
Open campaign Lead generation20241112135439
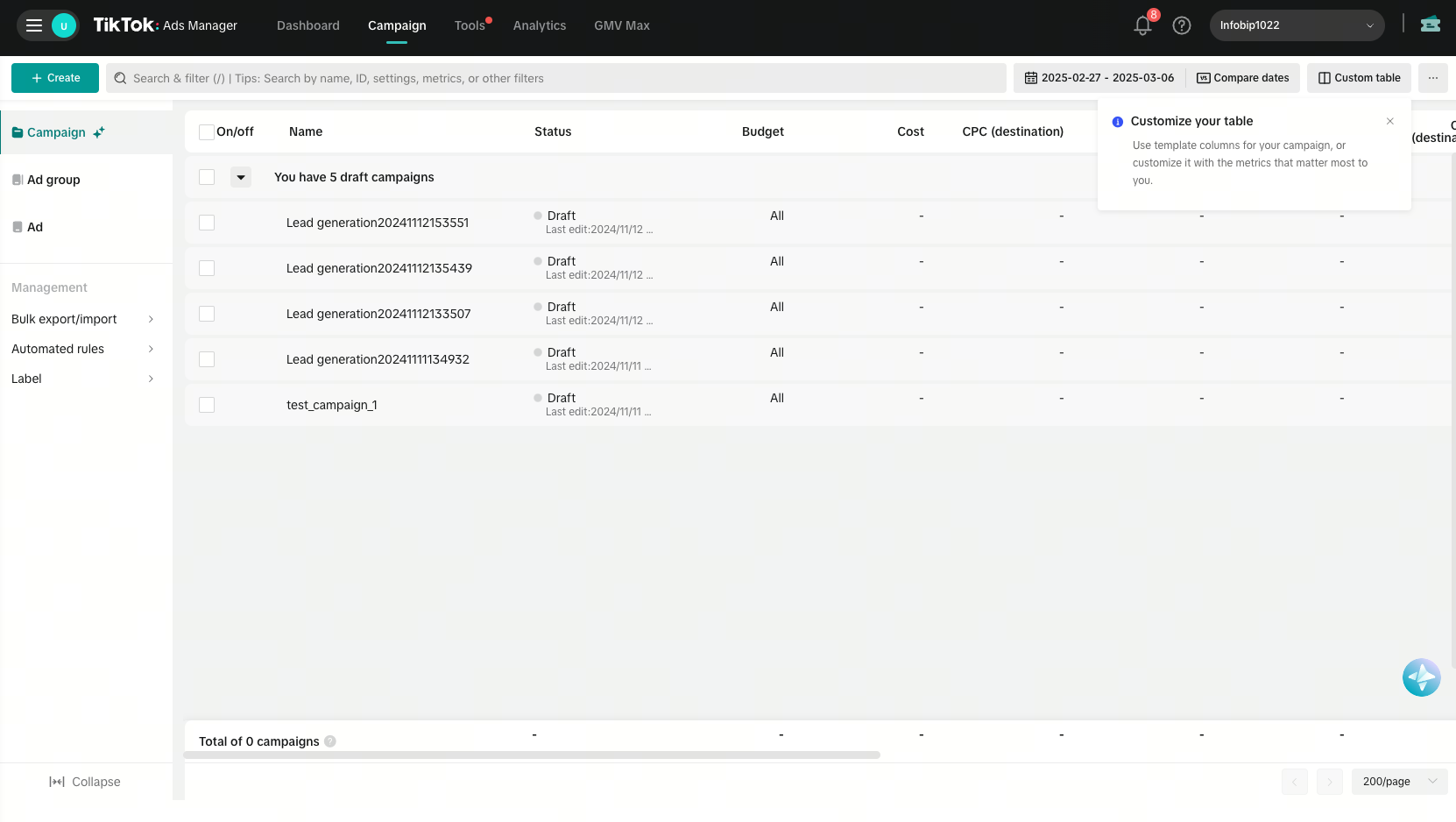click(379, 268)
